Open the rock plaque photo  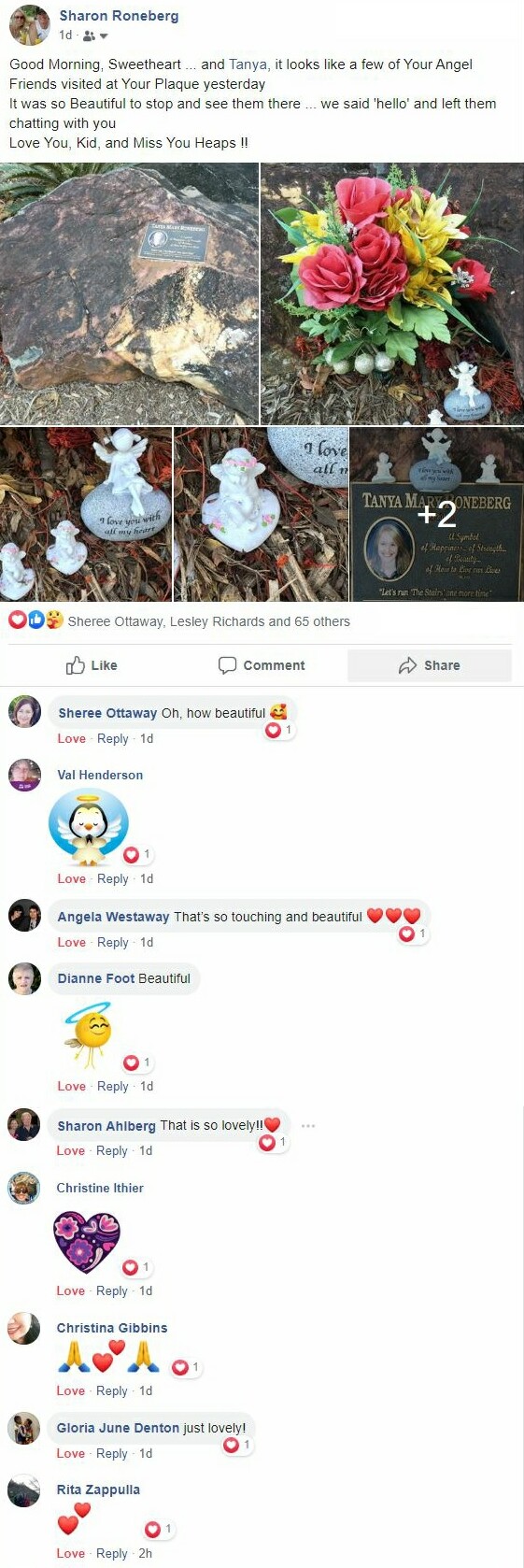[x=129, y=293]
